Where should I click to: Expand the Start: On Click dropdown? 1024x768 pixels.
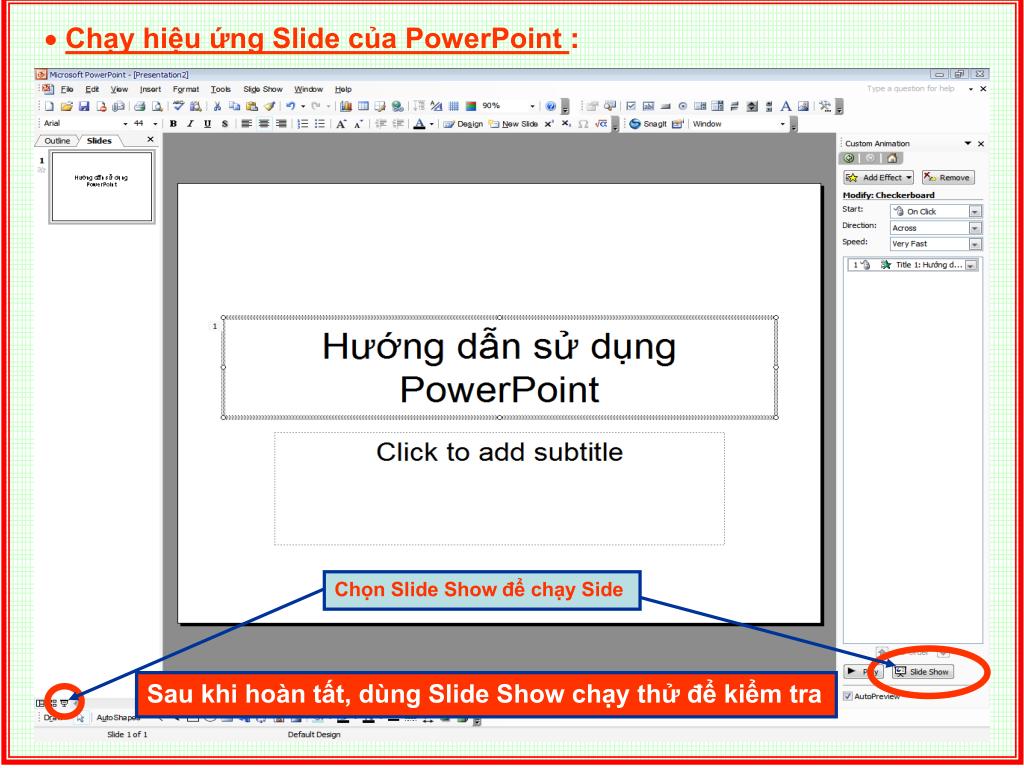pos(974,212)
